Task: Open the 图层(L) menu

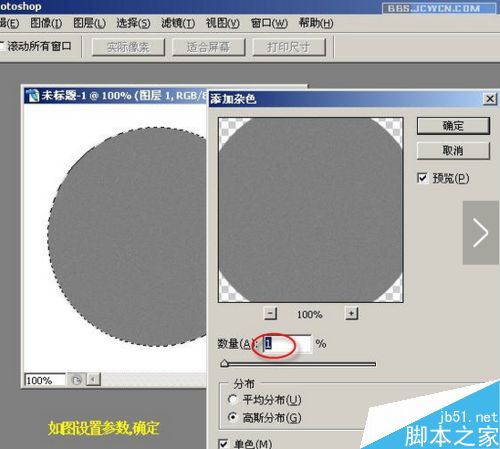Action: click(89, 23)
